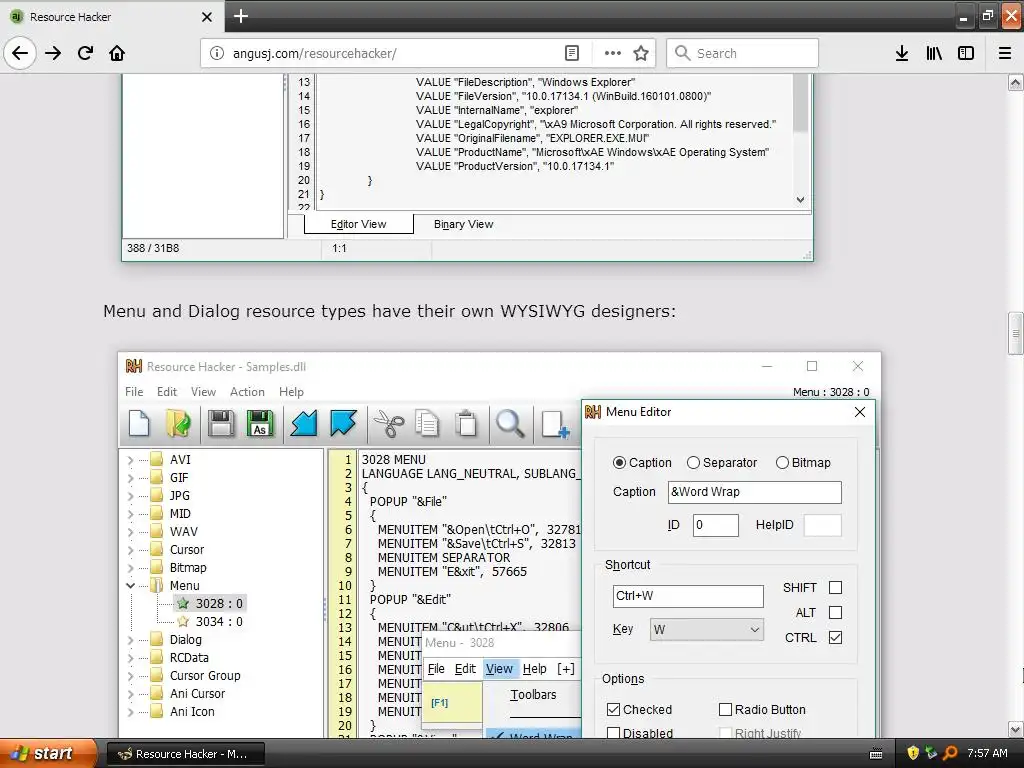Select the Caption radio button
The height and width of the screenshot is (768, 1024).
(x=619, y=462)
